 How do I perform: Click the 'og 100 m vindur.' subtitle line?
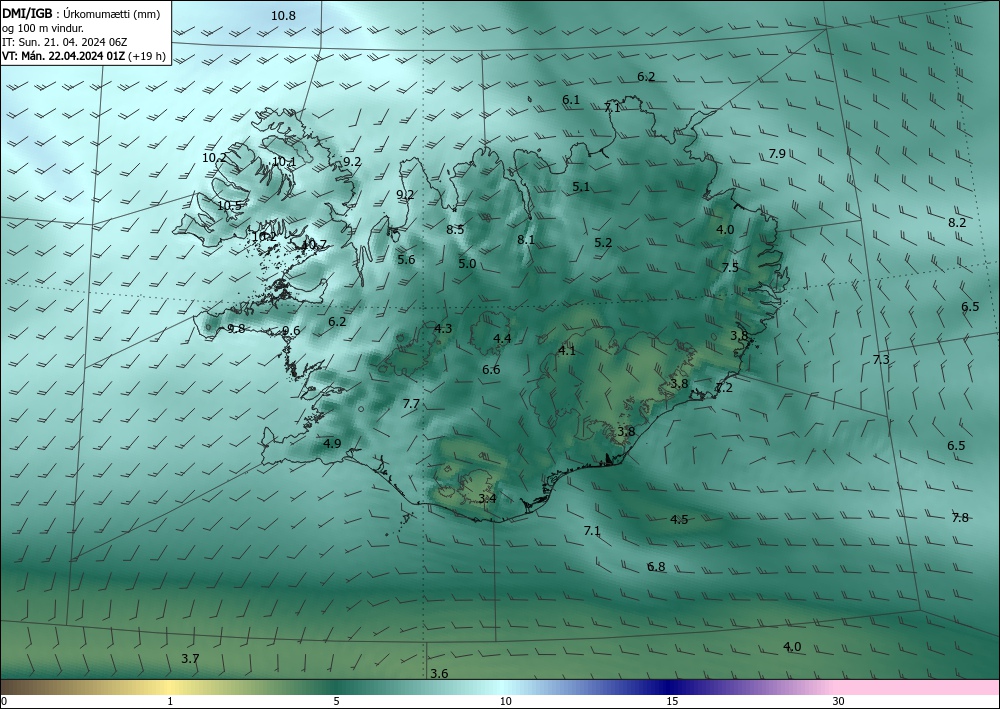pos(43,29)
